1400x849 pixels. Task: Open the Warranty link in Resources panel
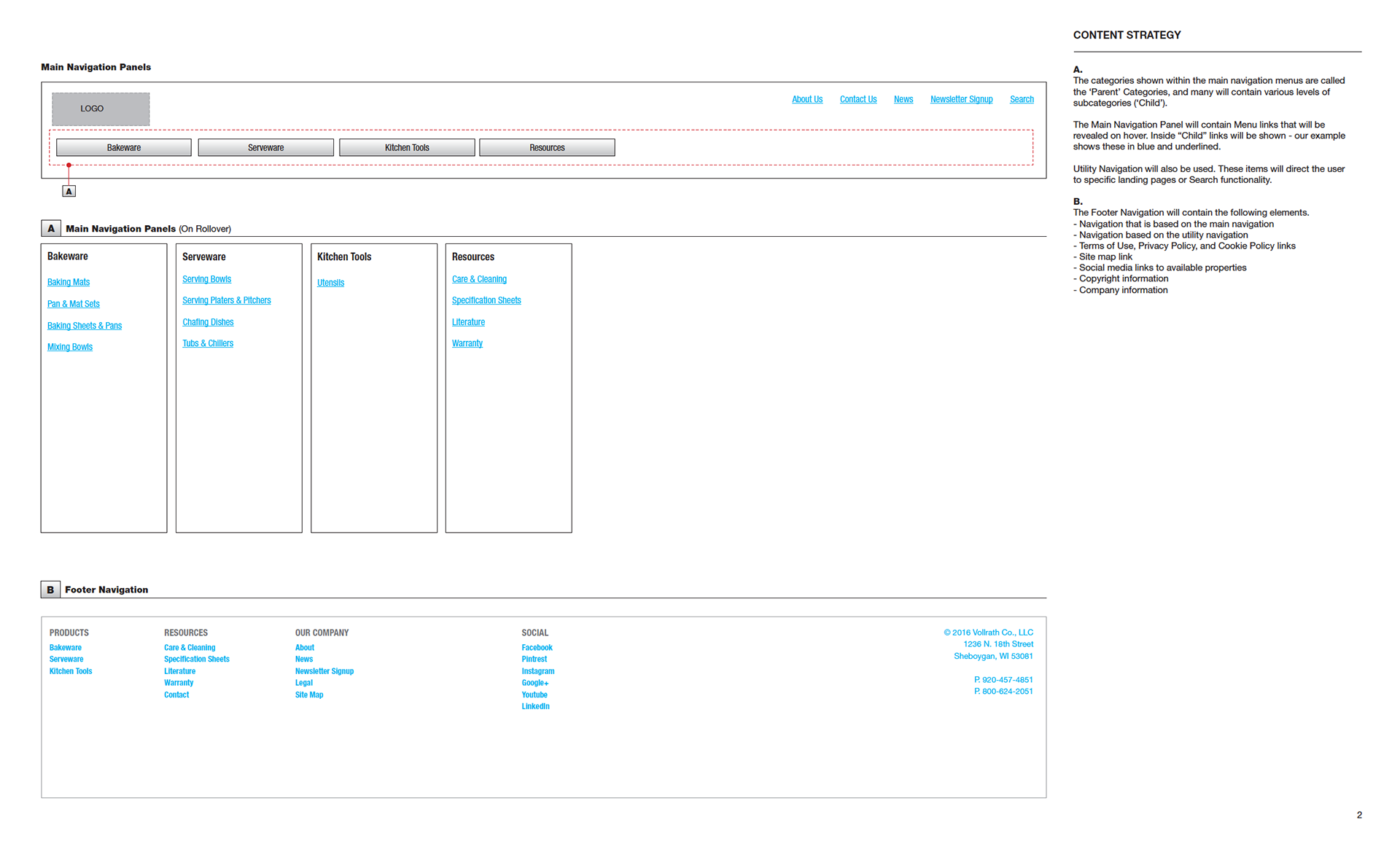coord(467,343)
